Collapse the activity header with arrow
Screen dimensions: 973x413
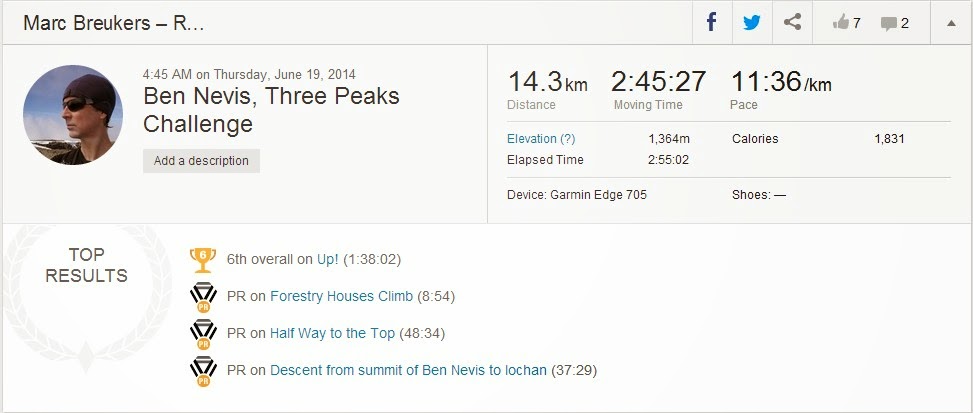coord(950,22)
